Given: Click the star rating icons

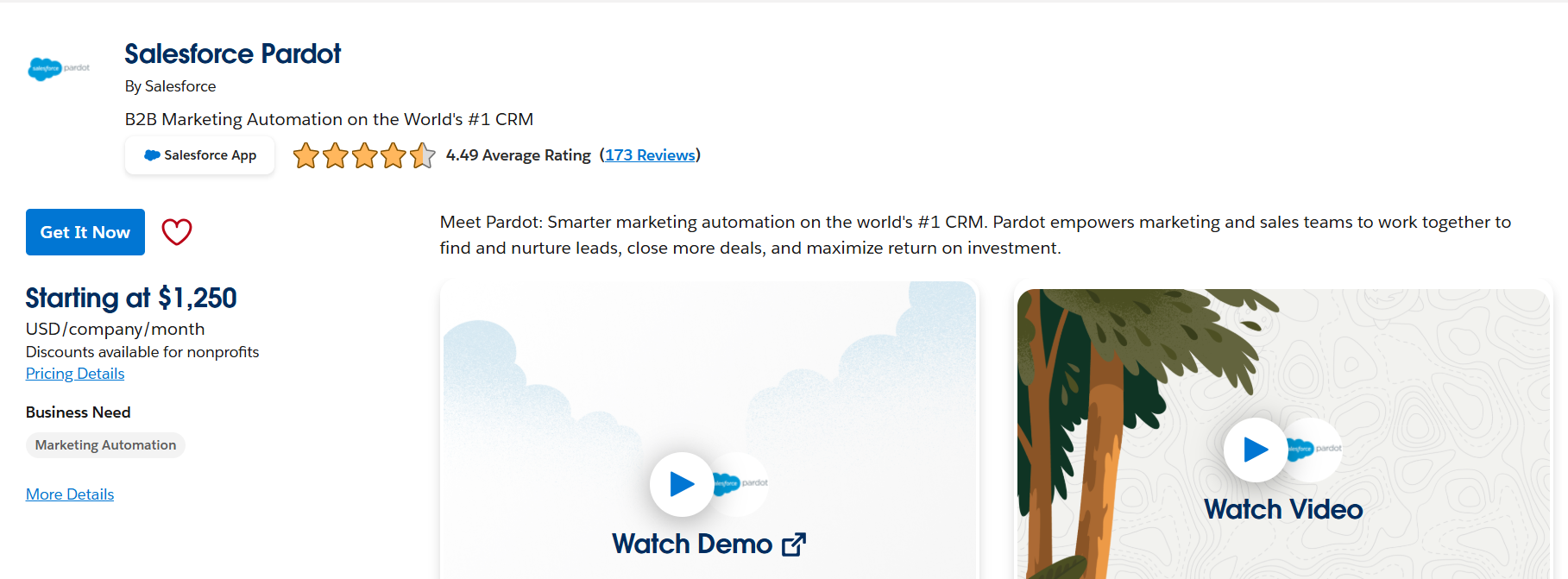Looking at the screenshot, I should point(364,155).
